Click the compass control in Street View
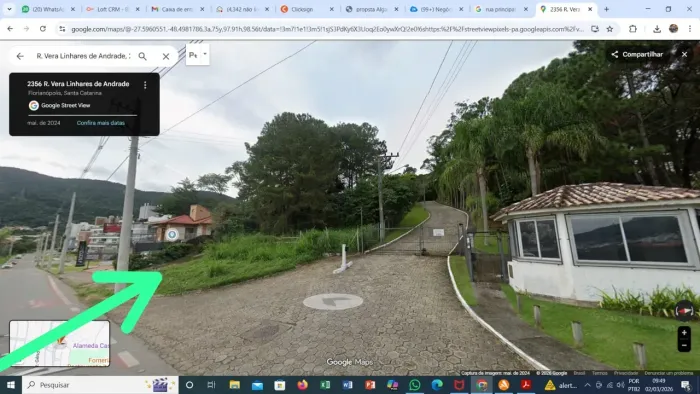The height and width of the screenshot is (394, 700). (683, 311)
